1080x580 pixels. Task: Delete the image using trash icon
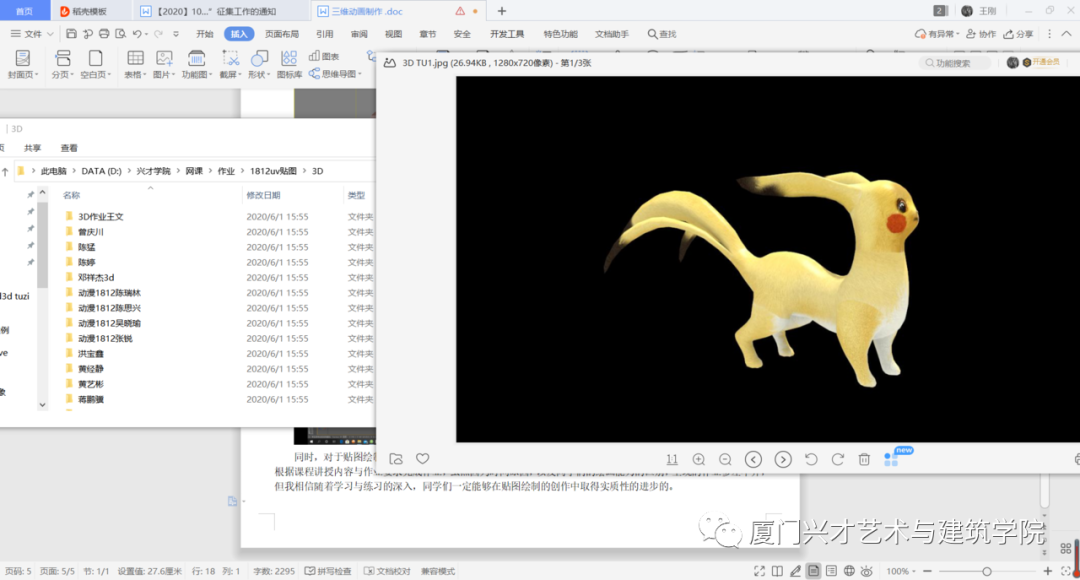pyautogui.click(x=864, y=459)
